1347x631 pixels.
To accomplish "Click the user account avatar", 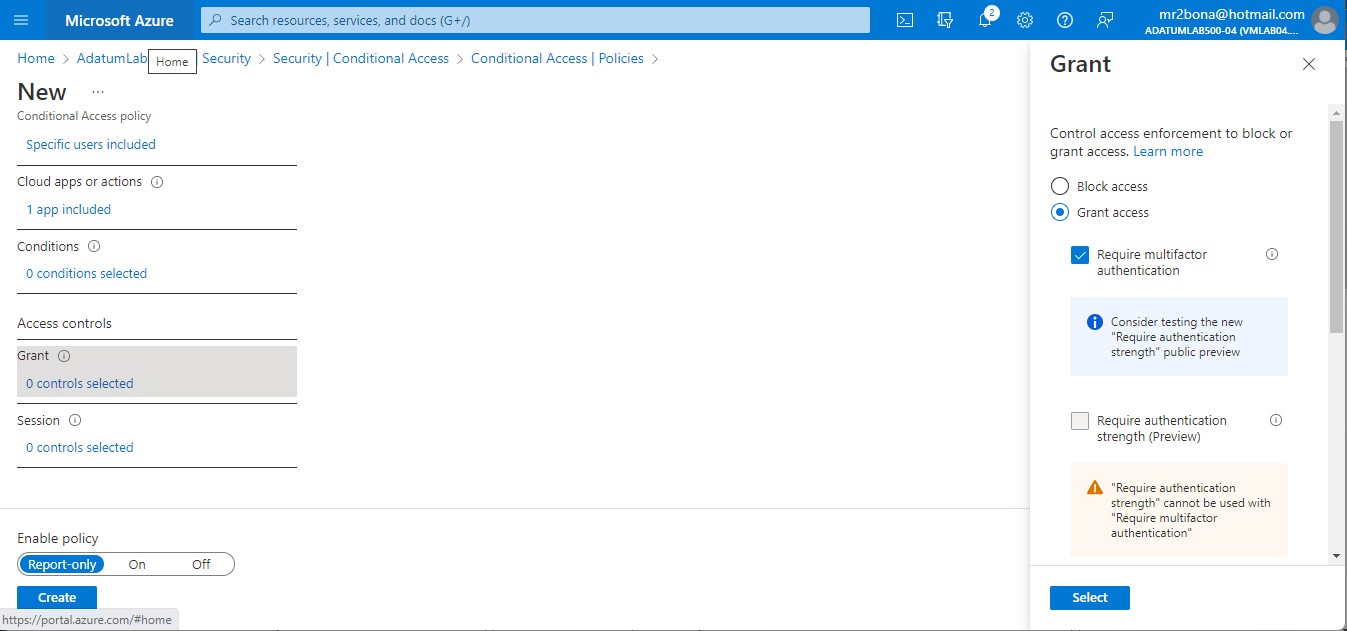I will click(x=1324, y=20).
